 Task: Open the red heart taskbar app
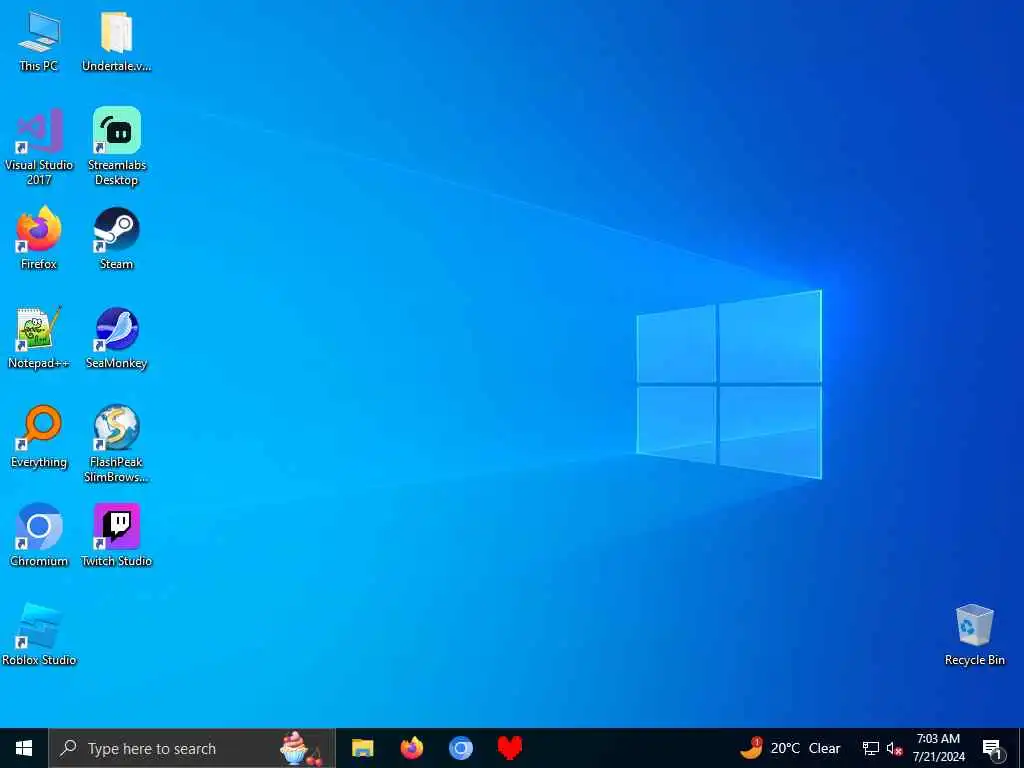pos(509,748)
